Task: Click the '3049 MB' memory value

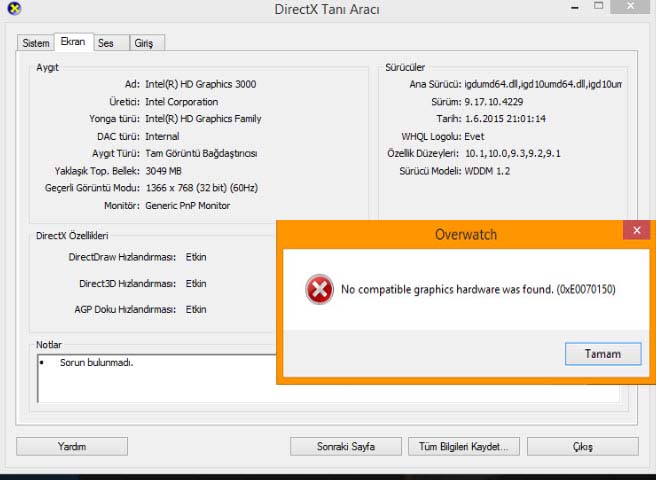Action: [163, 171]
